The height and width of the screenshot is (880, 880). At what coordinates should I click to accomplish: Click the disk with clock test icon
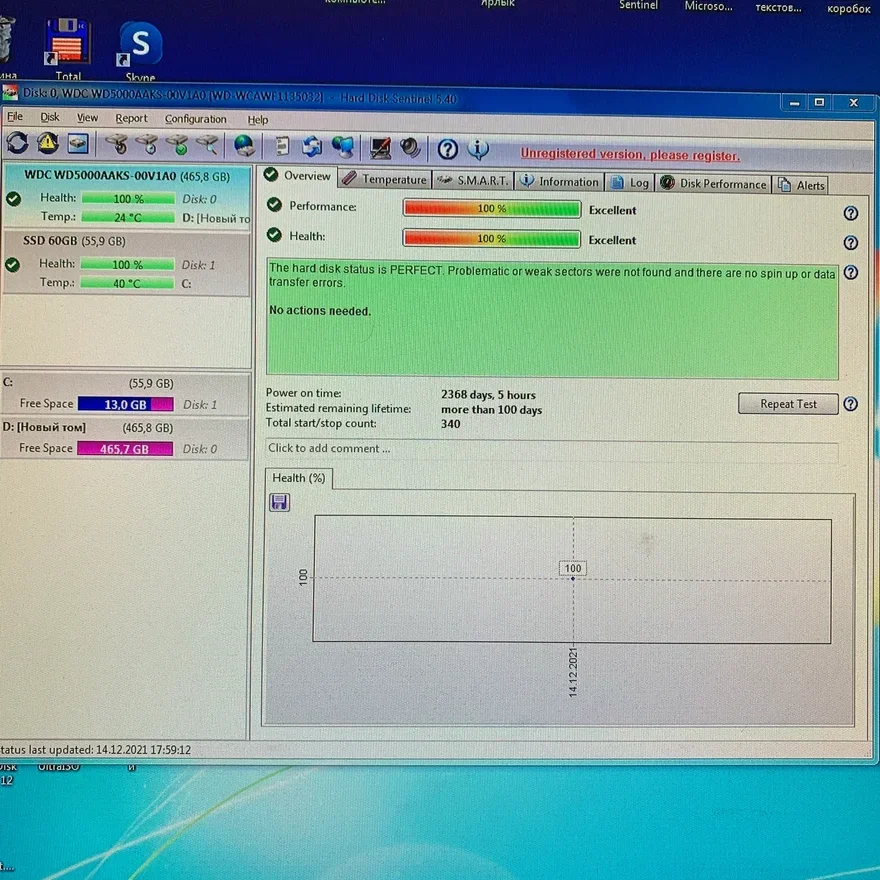(x=147, y=144)
